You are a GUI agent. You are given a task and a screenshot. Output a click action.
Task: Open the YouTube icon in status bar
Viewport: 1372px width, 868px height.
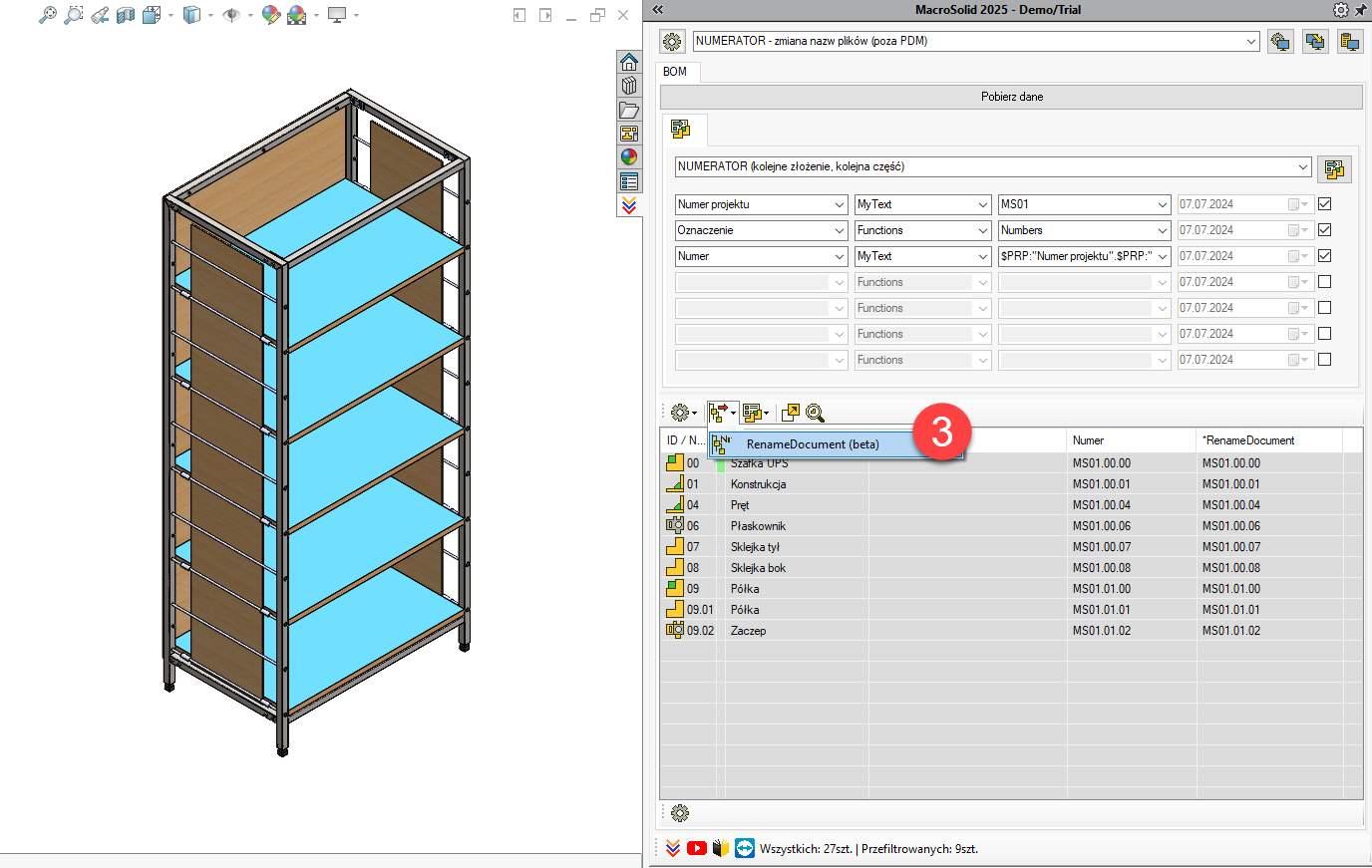[697, 848]
